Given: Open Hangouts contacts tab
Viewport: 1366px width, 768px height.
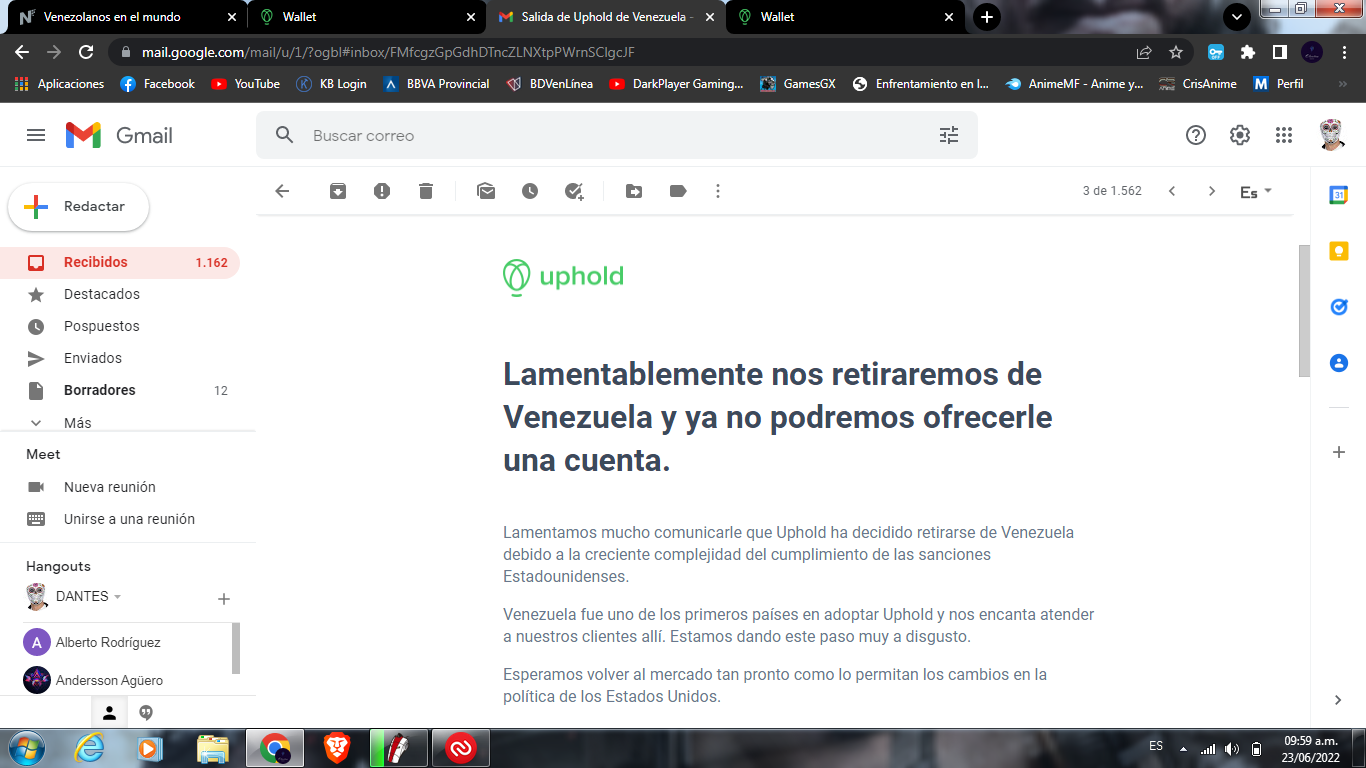Looking at the screenshot, I should point(110,713).
